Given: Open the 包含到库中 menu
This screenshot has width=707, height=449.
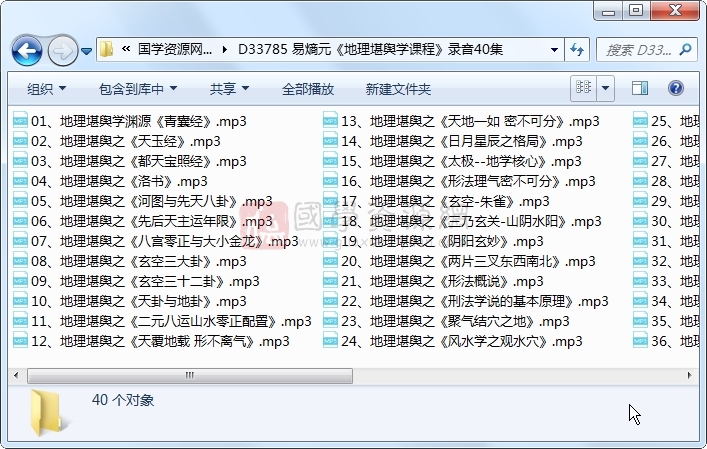Looking at the screenshot, I should (x=138, y=88).
